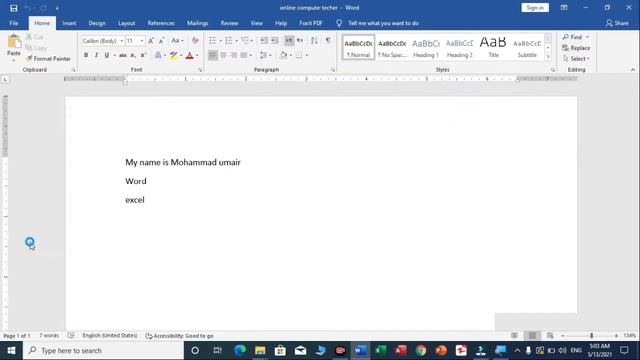
Task: Switch to the Review tab
Action: coord(229,23)
